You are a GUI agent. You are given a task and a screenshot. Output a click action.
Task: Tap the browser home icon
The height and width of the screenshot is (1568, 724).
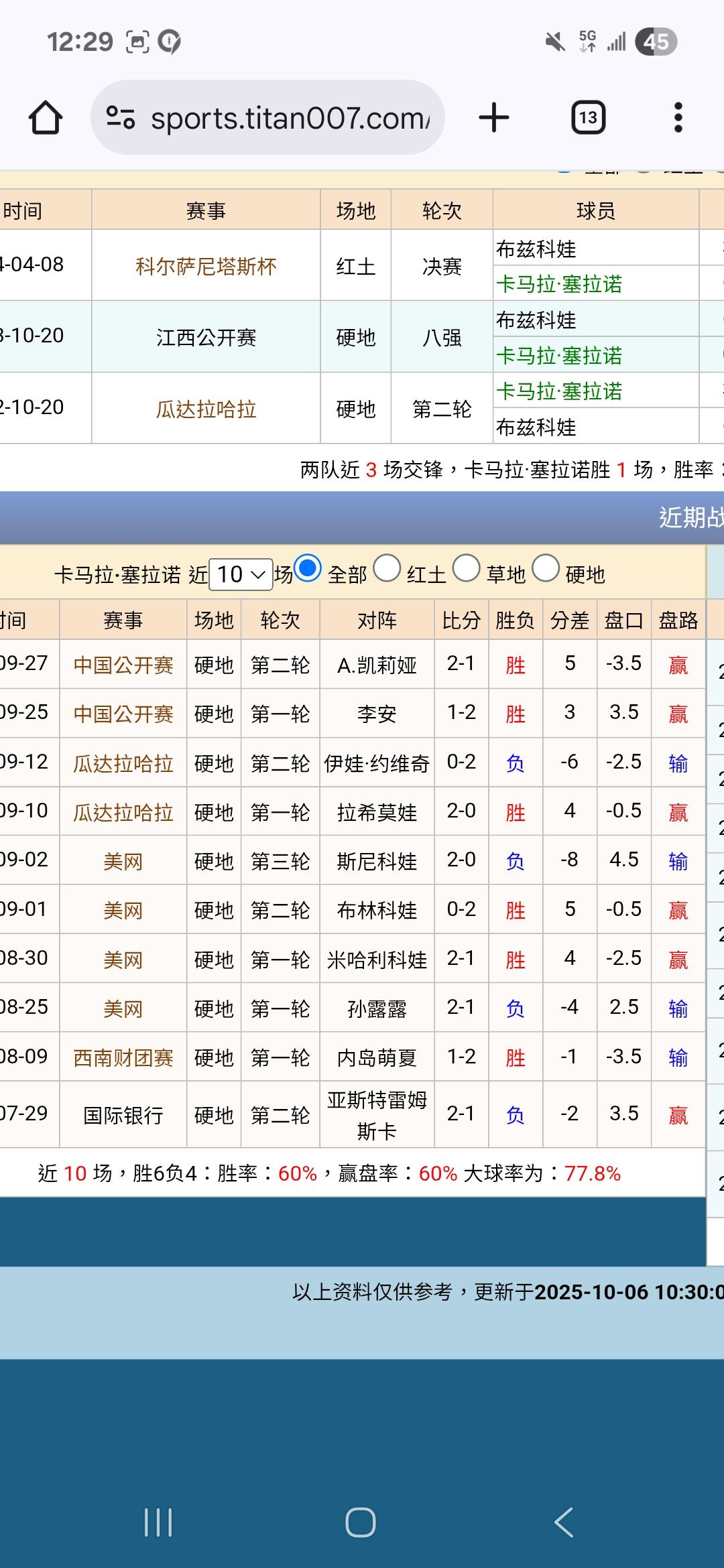46,118
